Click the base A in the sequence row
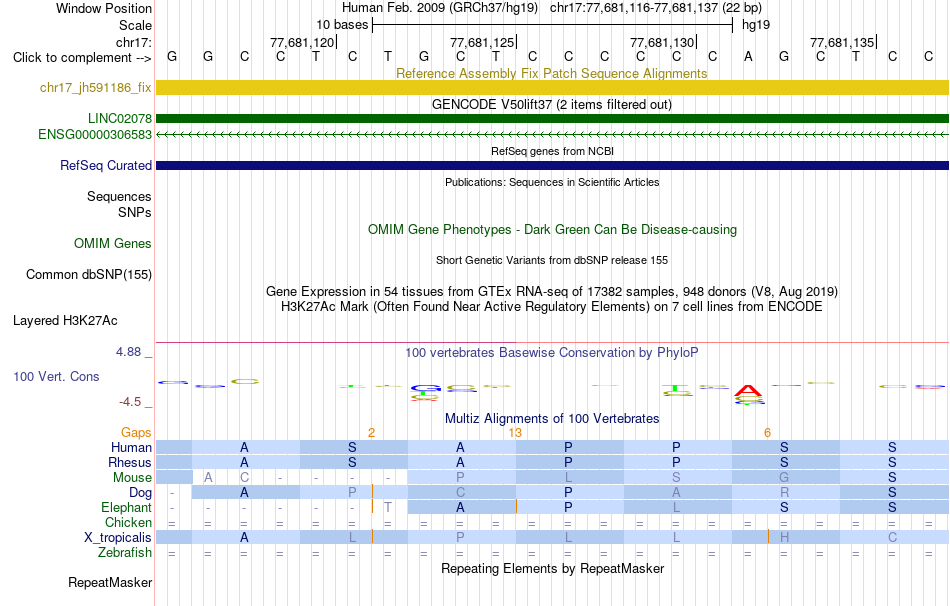 click(748, 56)
